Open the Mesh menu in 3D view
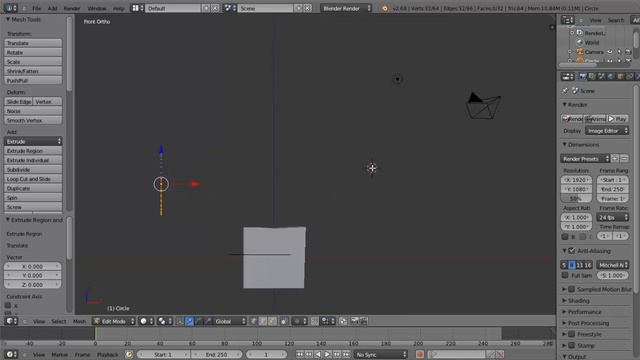Screen dimensions: 640x360 click(x=79, y=321)
